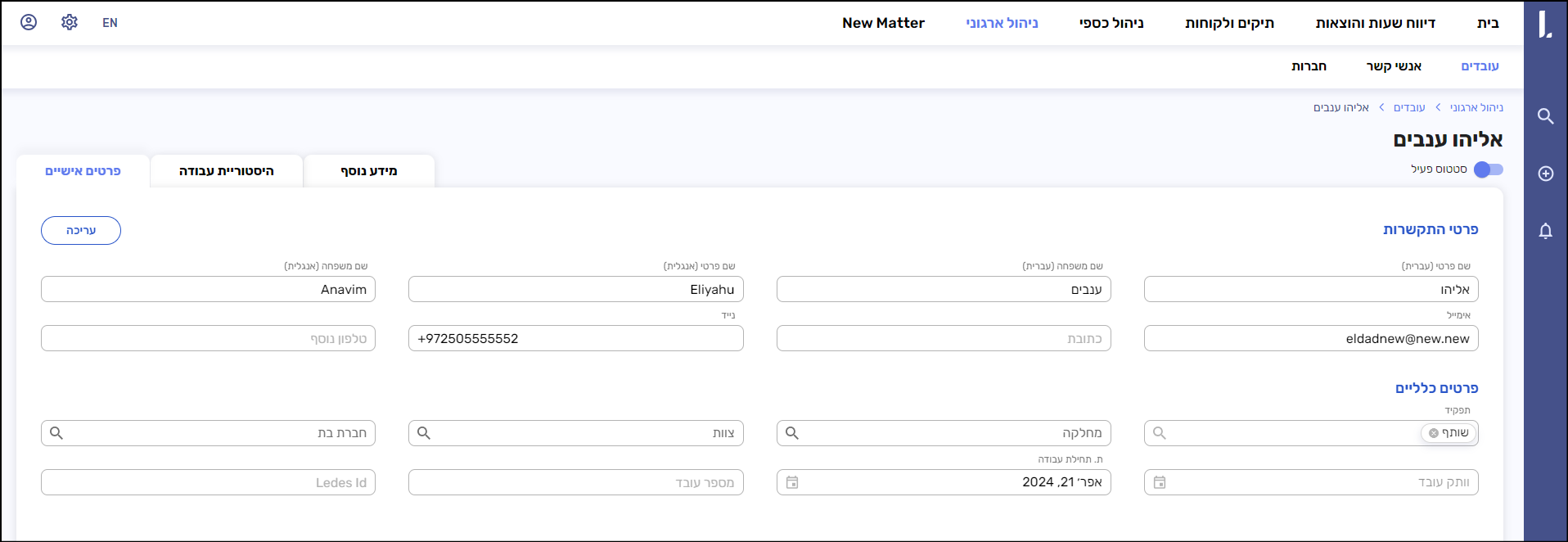Switch to מידע נוסף tab
The width and height of the screenshot is (1568, 542).
coord(369,171)
